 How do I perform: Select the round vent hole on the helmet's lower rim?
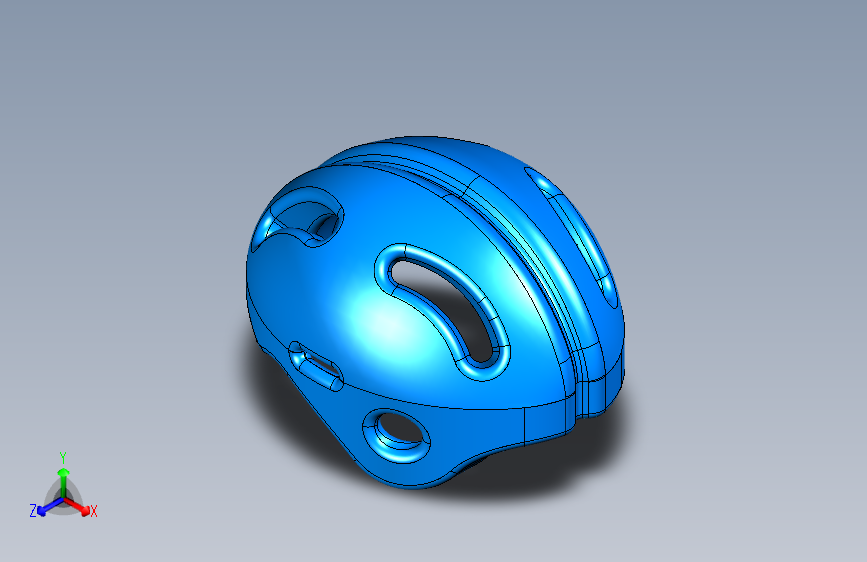396,435
